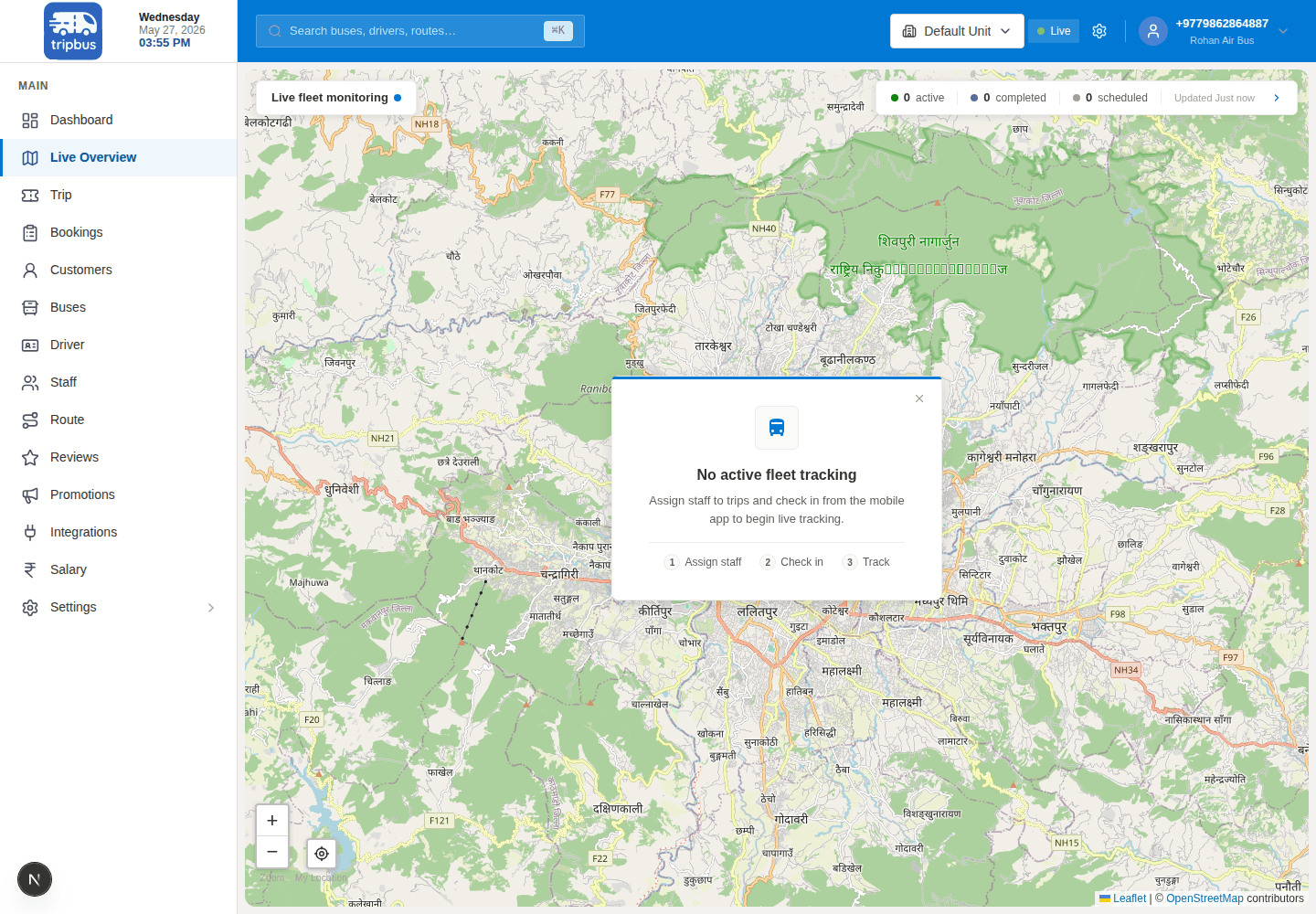The height and width of the screenshot is (914, 1316).
Task: Click Live fleet monitoring badge
Action: (x=335, y=98)
